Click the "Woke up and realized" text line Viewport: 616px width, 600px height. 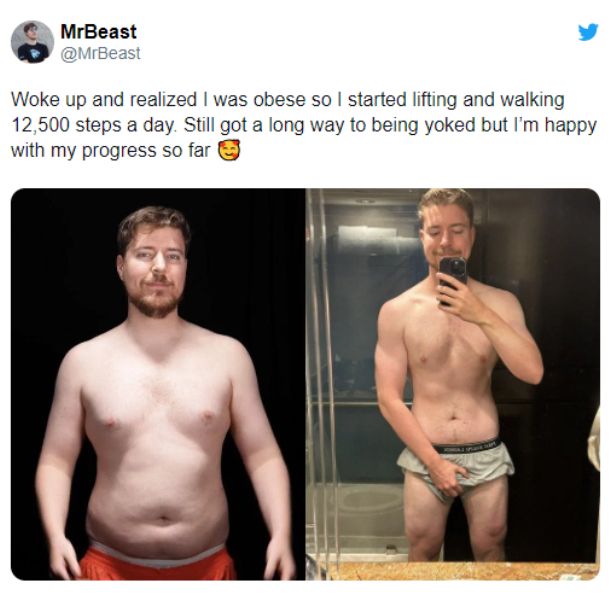[x=104, y=99]
